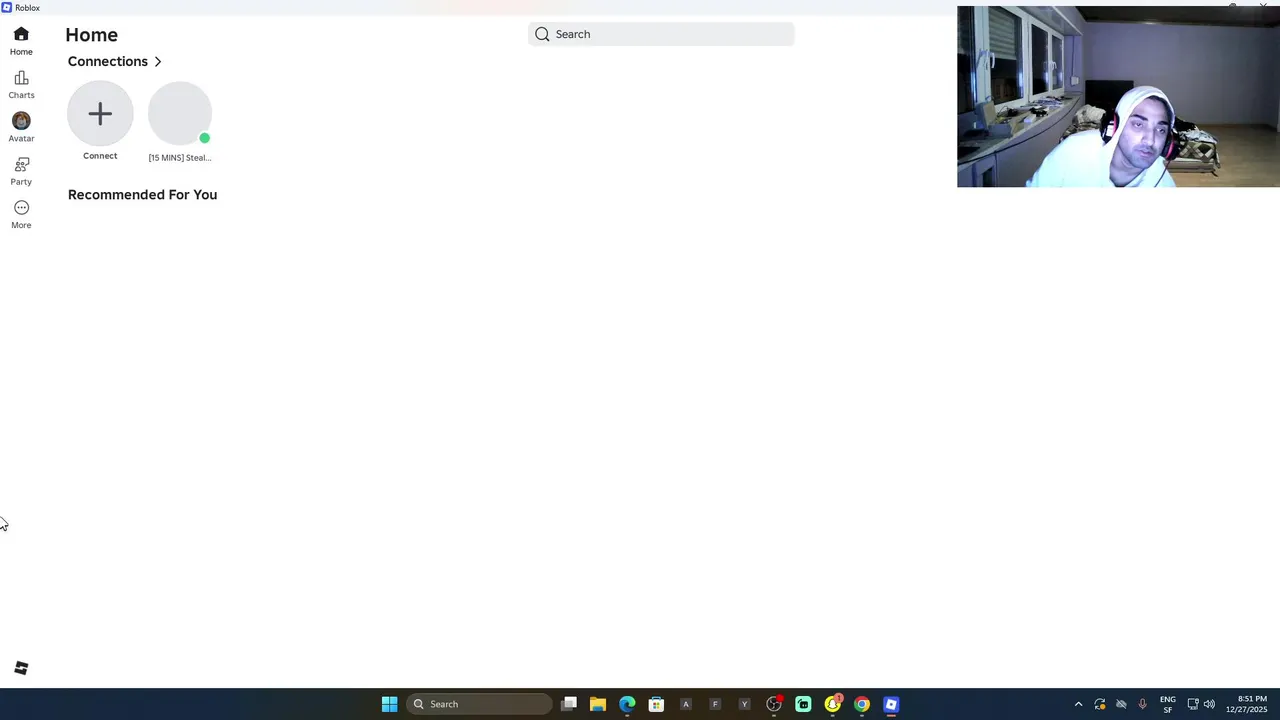Open the Charts sidebar item

pos(21,85)
